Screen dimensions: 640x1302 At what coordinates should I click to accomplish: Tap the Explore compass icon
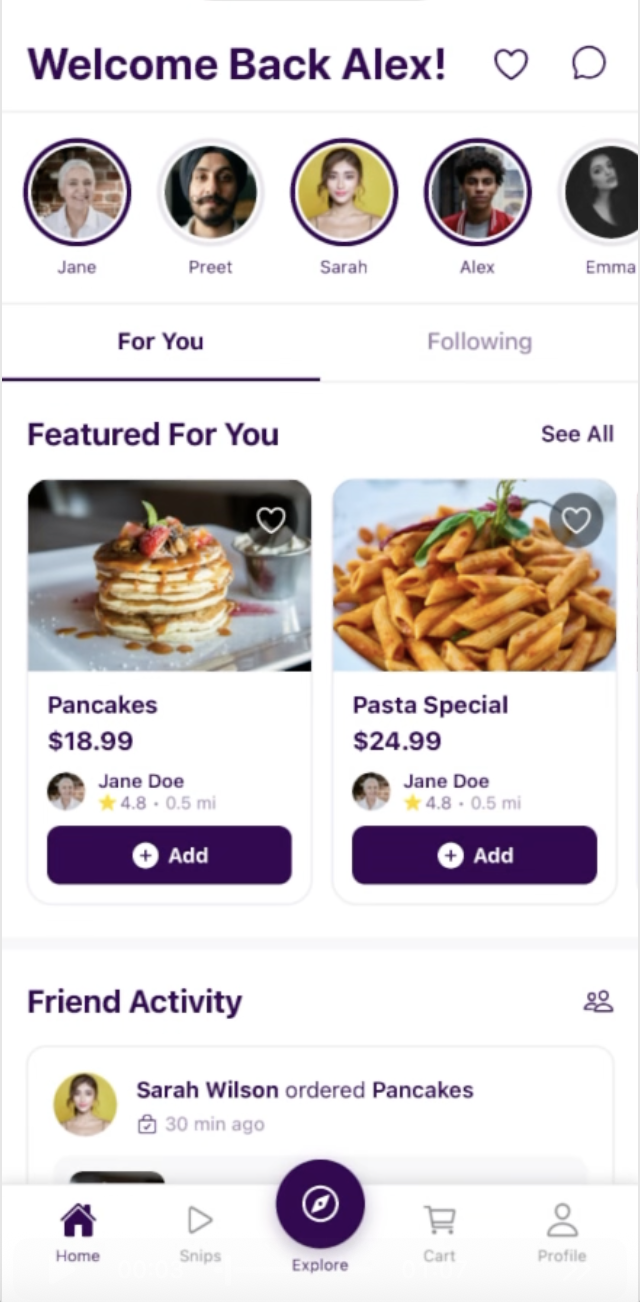320,1203
